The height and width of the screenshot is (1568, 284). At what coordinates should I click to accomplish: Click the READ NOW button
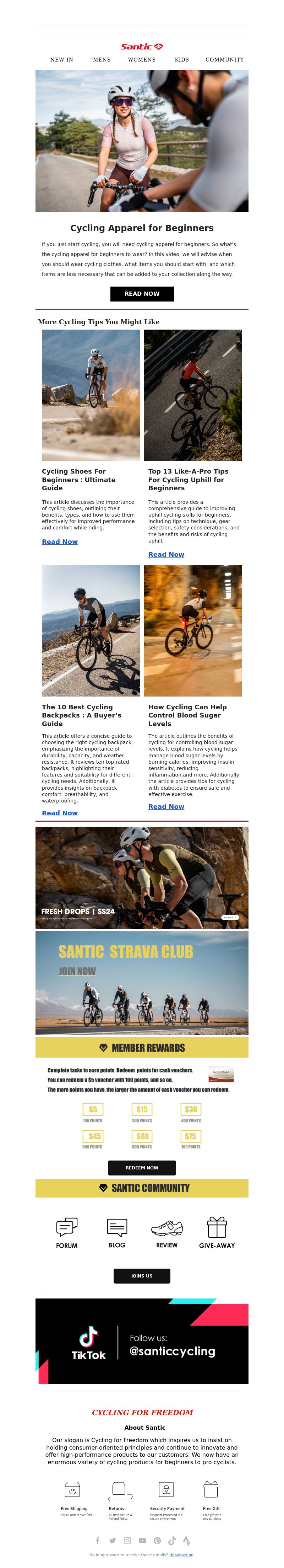click(142, 293)
